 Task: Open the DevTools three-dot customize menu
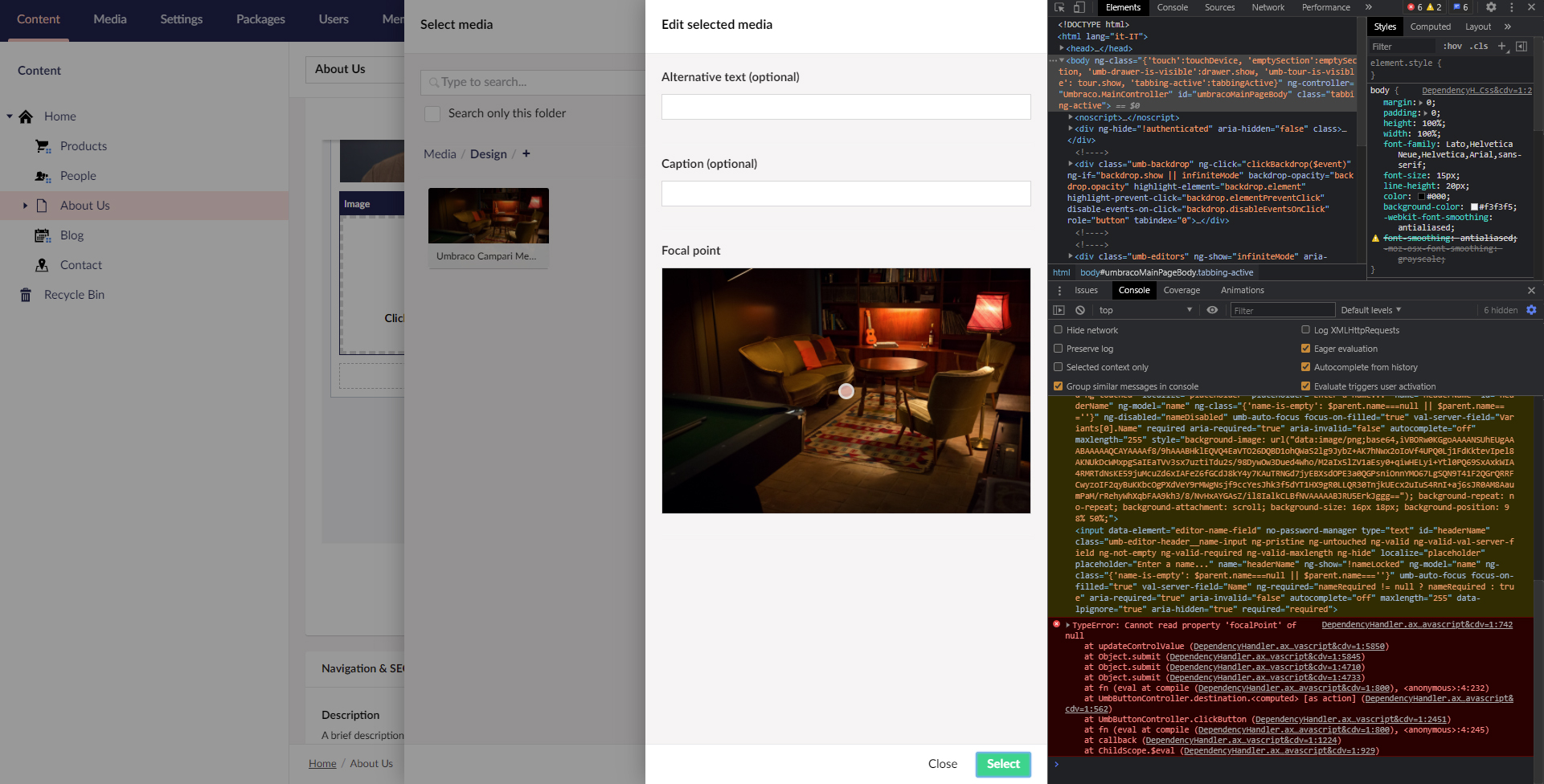pos(1511,7)
